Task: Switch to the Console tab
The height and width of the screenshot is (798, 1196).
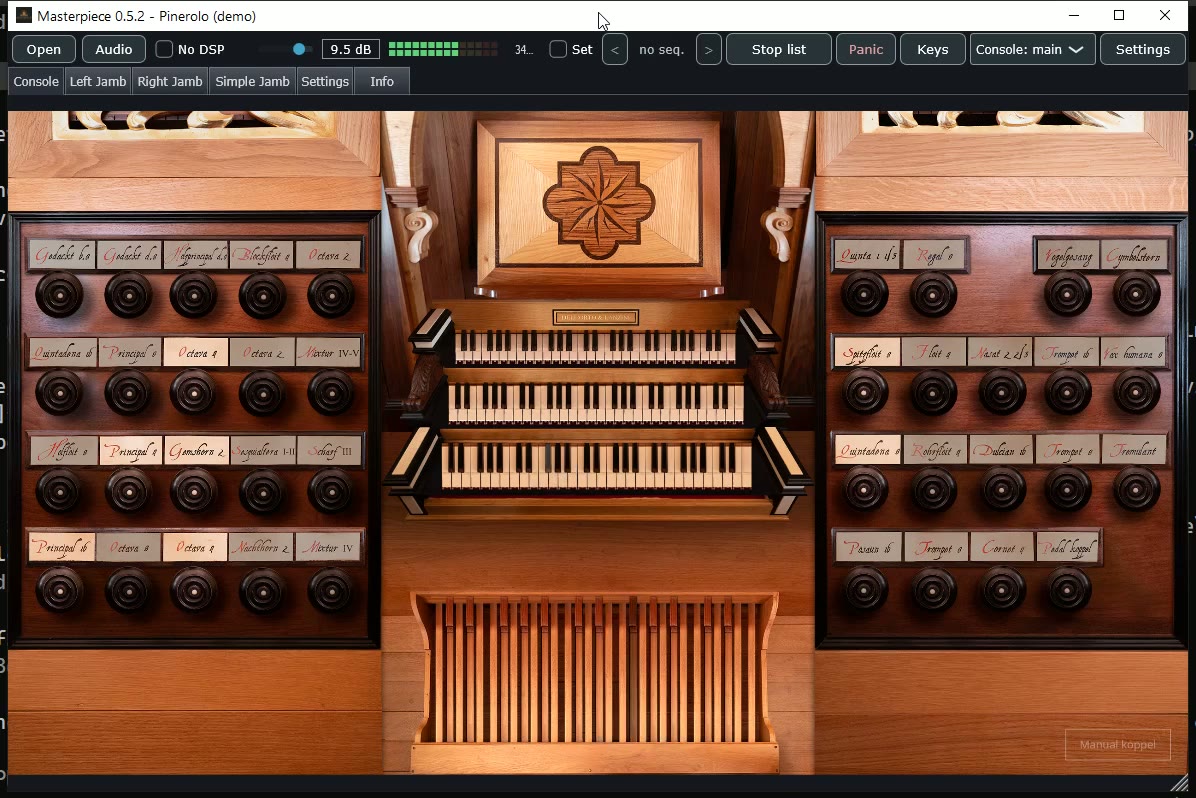Action: tap(36, 82)
